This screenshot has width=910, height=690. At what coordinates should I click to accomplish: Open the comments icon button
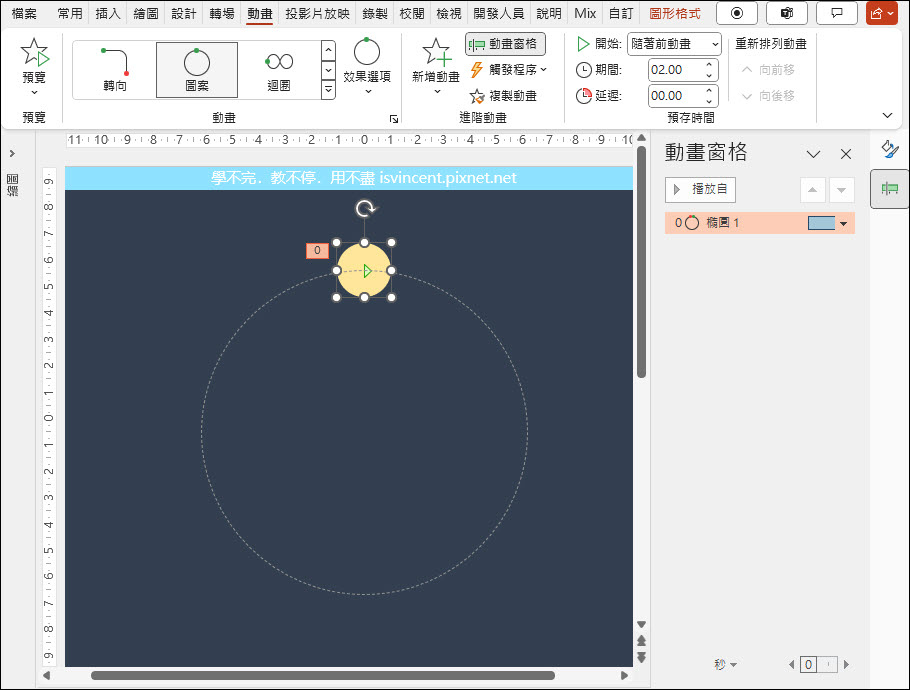(x=837, y=13)
